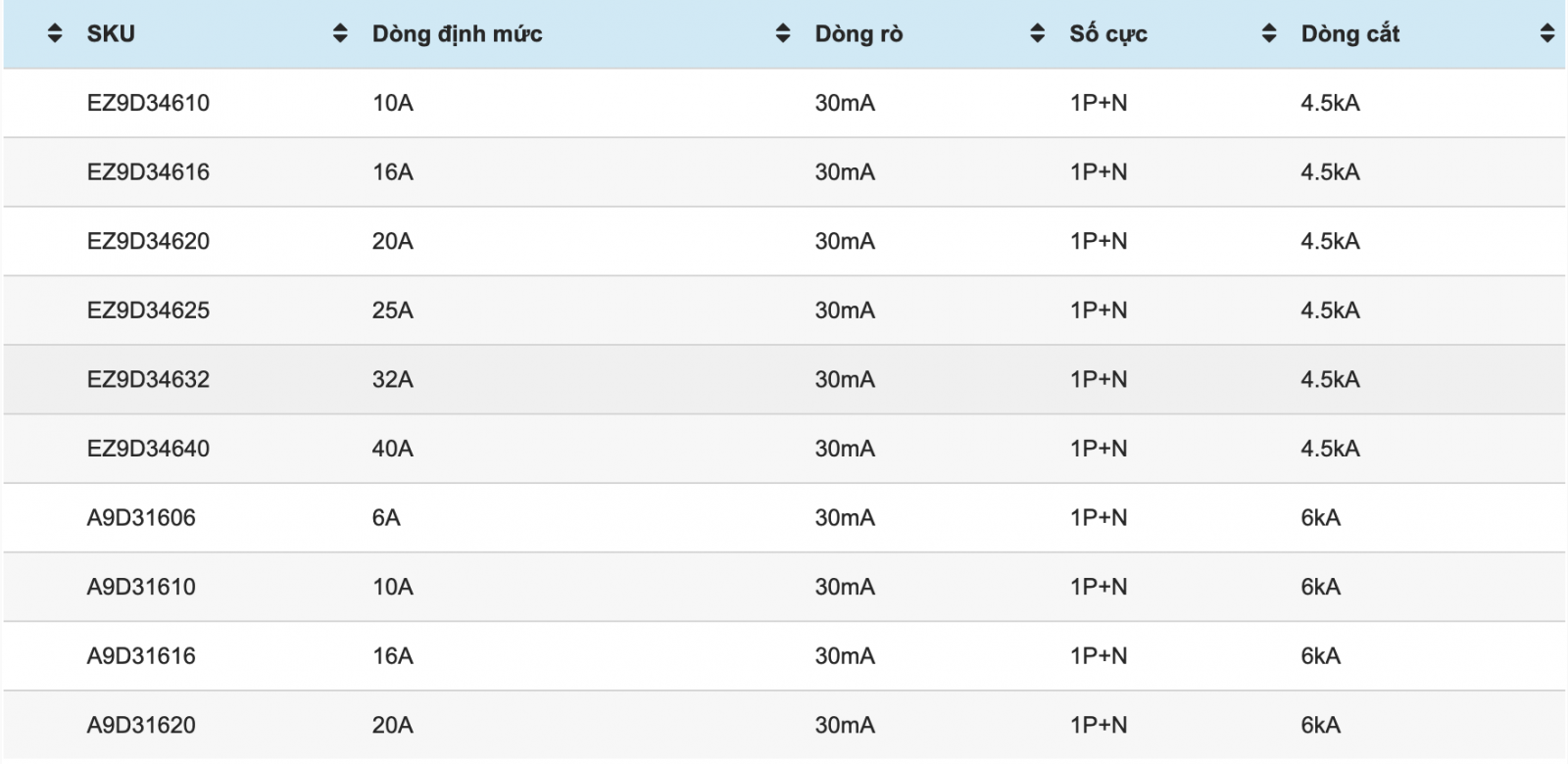Click the Dòng rò header text

(x=858, y=34)
